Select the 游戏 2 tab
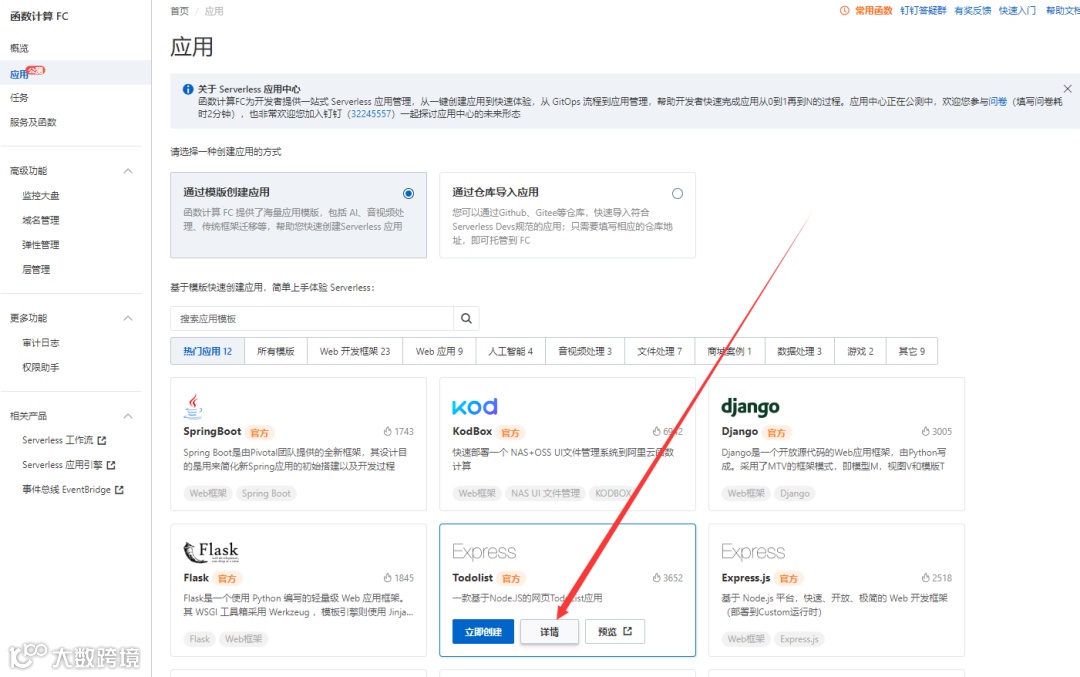Viewport: 1080px width, 677px height. pyautogui.click(x=860, y=351)
